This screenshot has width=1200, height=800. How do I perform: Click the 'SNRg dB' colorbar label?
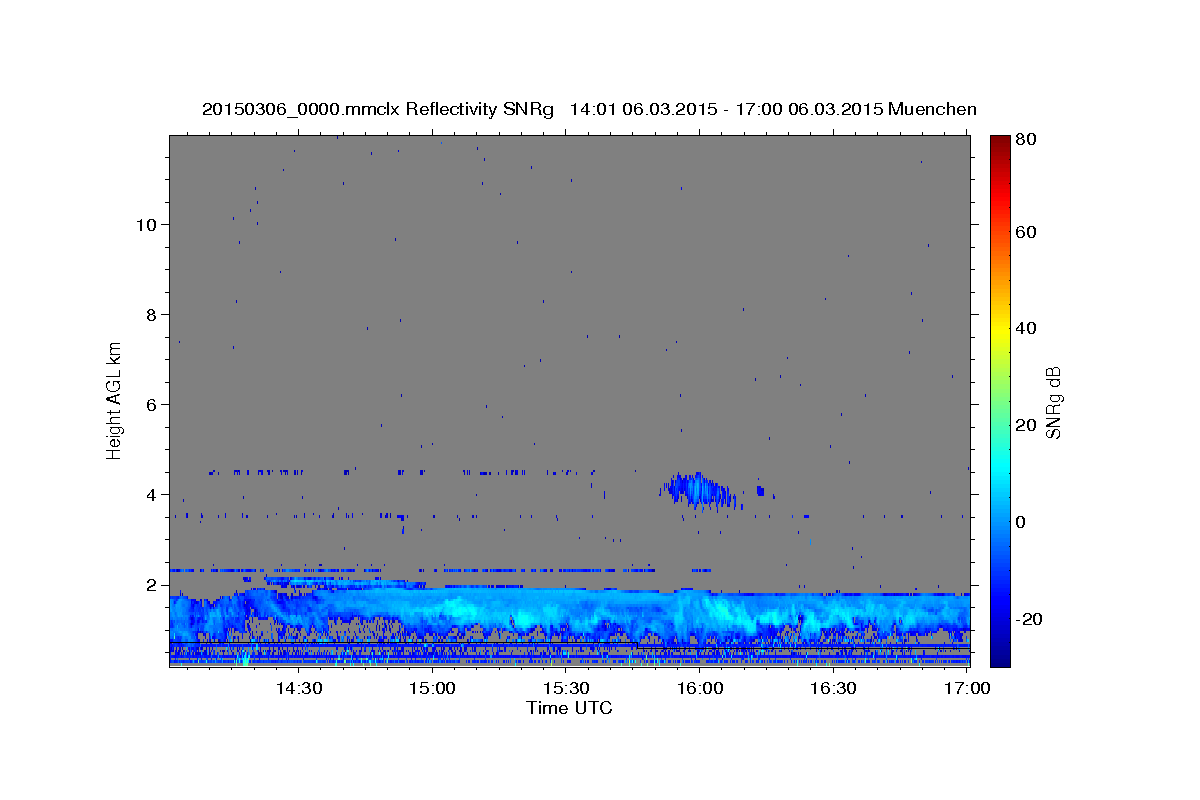[x=1053, y=402]
